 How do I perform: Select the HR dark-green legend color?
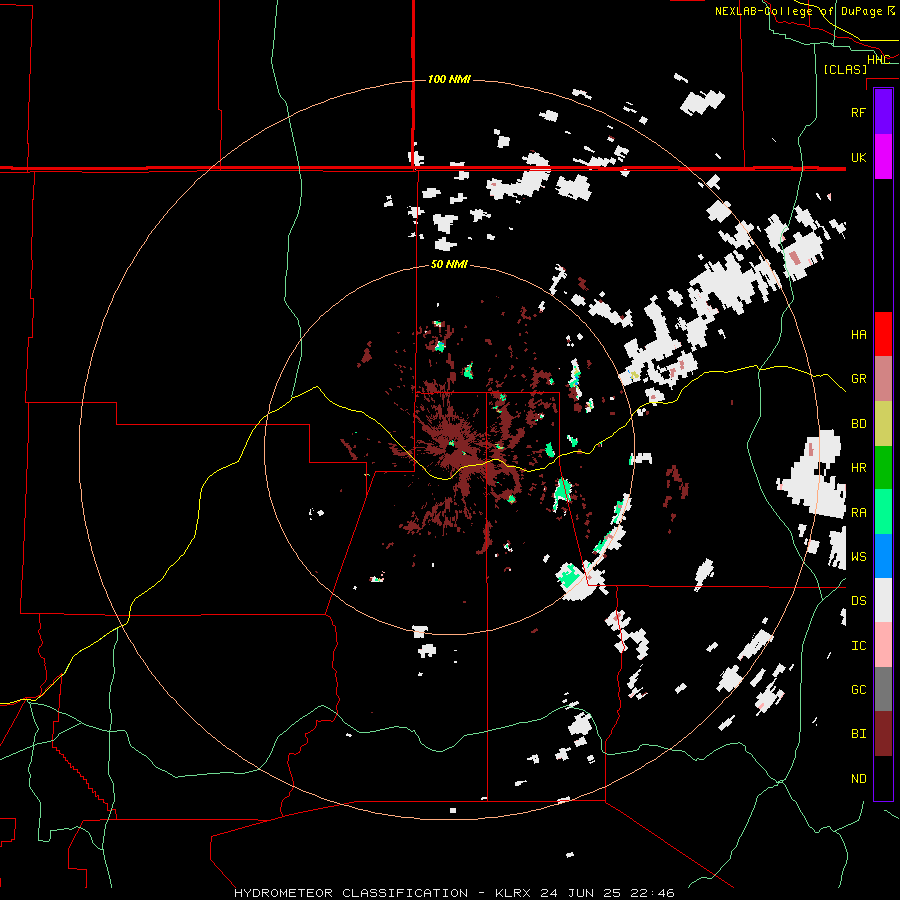coord(883,468)
